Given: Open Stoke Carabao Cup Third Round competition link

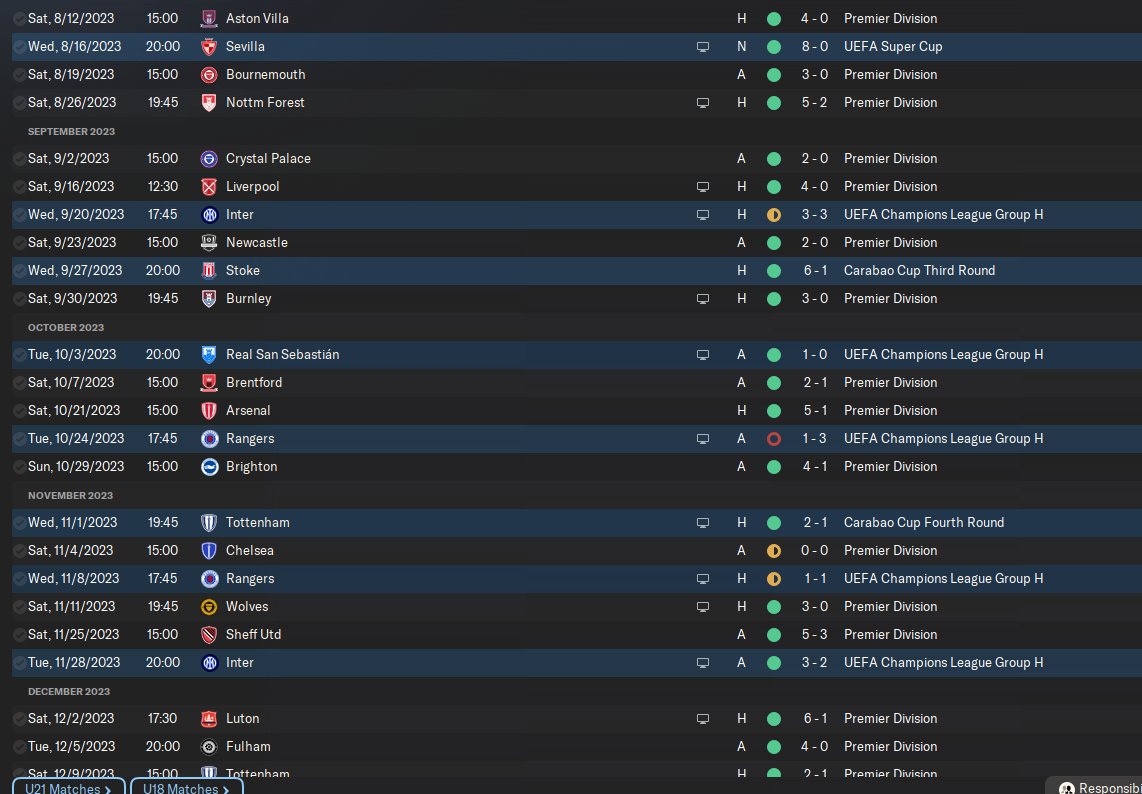Looking at the screenshot, I should pyautogui.click(x=919, y=270).
